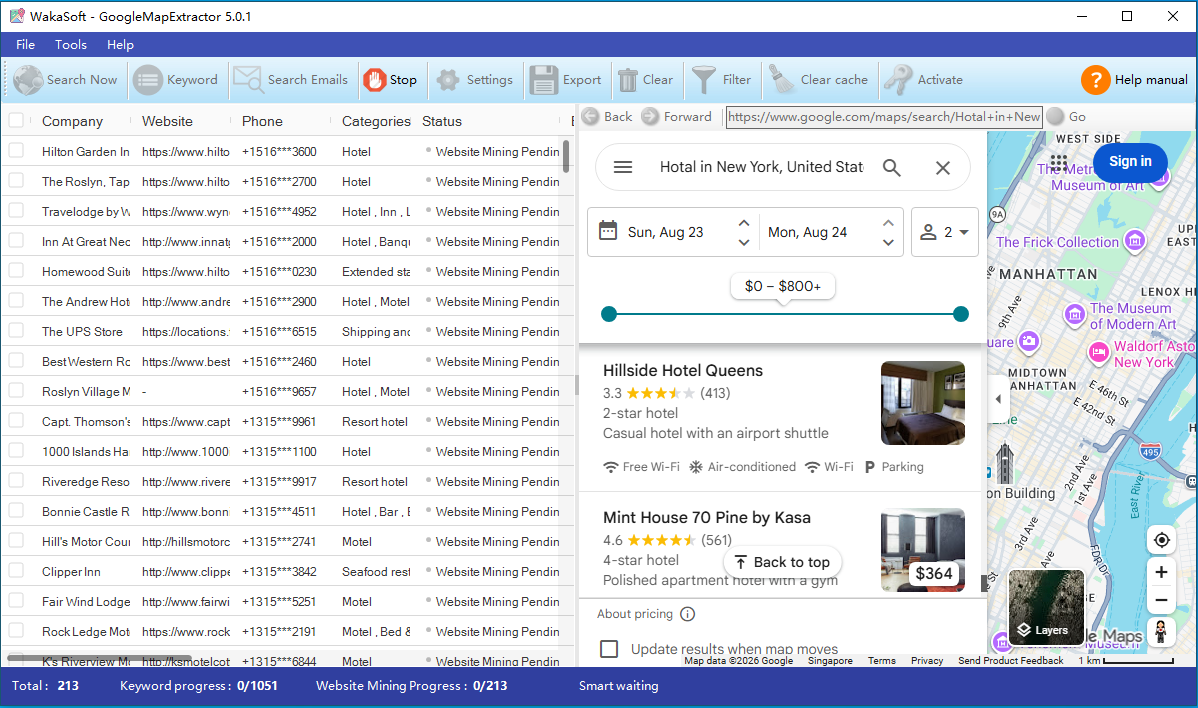The height and width of the screenshot is (708, 1198).
Task: Open the Filter funnel tool
Action: point(704,79)
